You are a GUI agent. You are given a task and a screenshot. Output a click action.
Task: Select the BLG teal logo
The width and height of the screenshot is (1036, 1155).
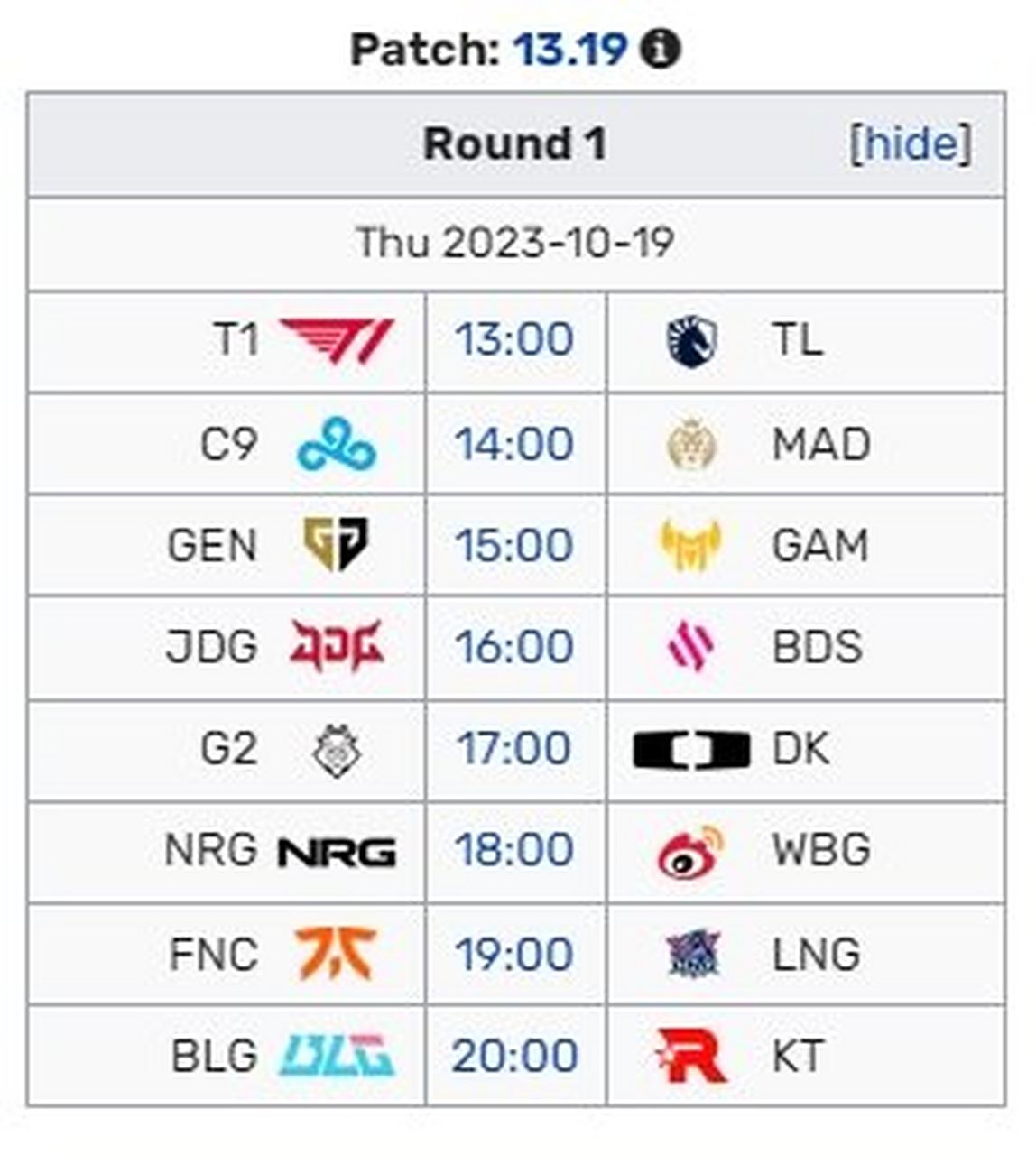click(x=337, y=1055)
